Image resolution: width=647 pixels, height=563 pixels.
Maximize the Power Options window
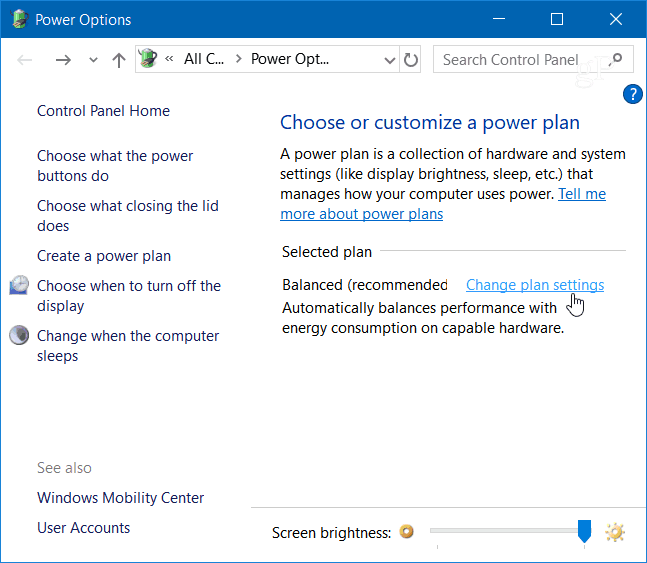point(557,19)
